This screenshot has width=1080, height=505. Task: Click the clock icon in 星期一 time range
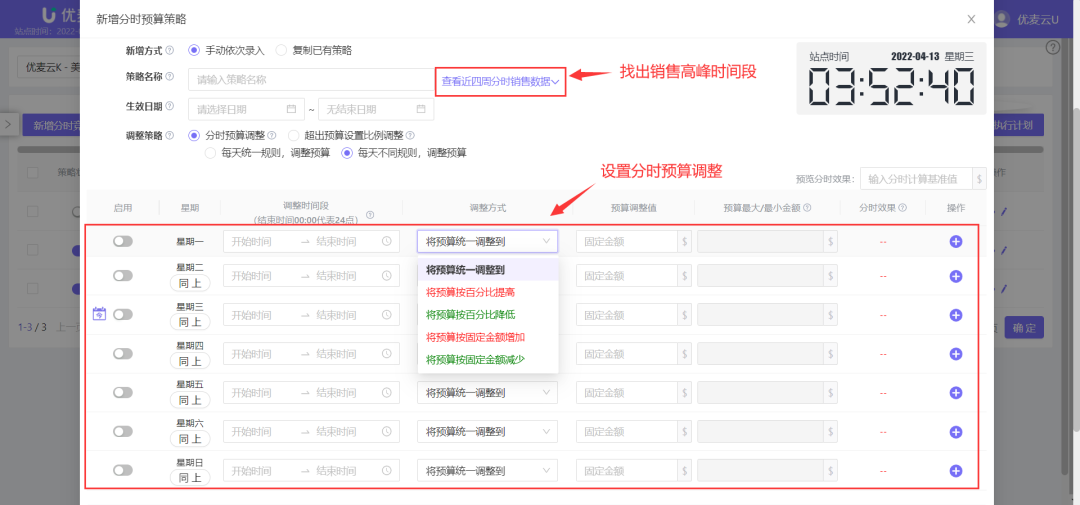pos(387,241)
